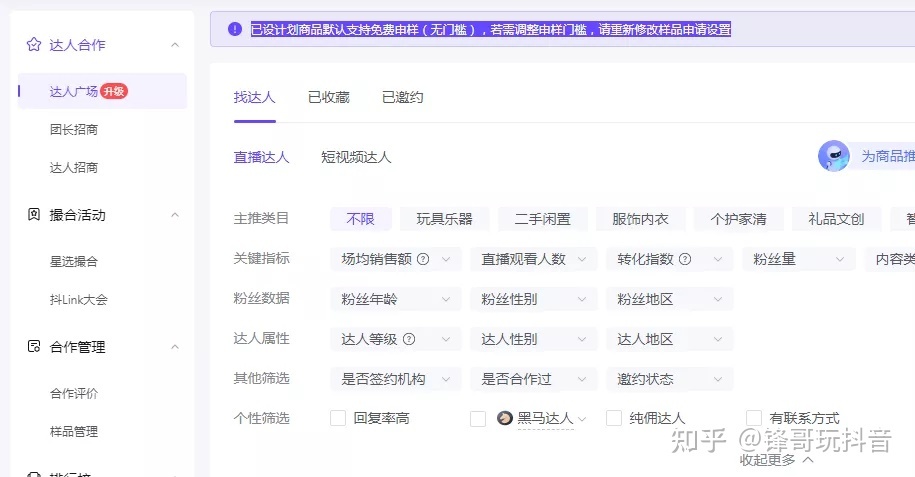Image resolution: width=915 pixels, height=477 pixels.
Task: Click the 撮合活动 sidebar icon
Action: [34, 215]
